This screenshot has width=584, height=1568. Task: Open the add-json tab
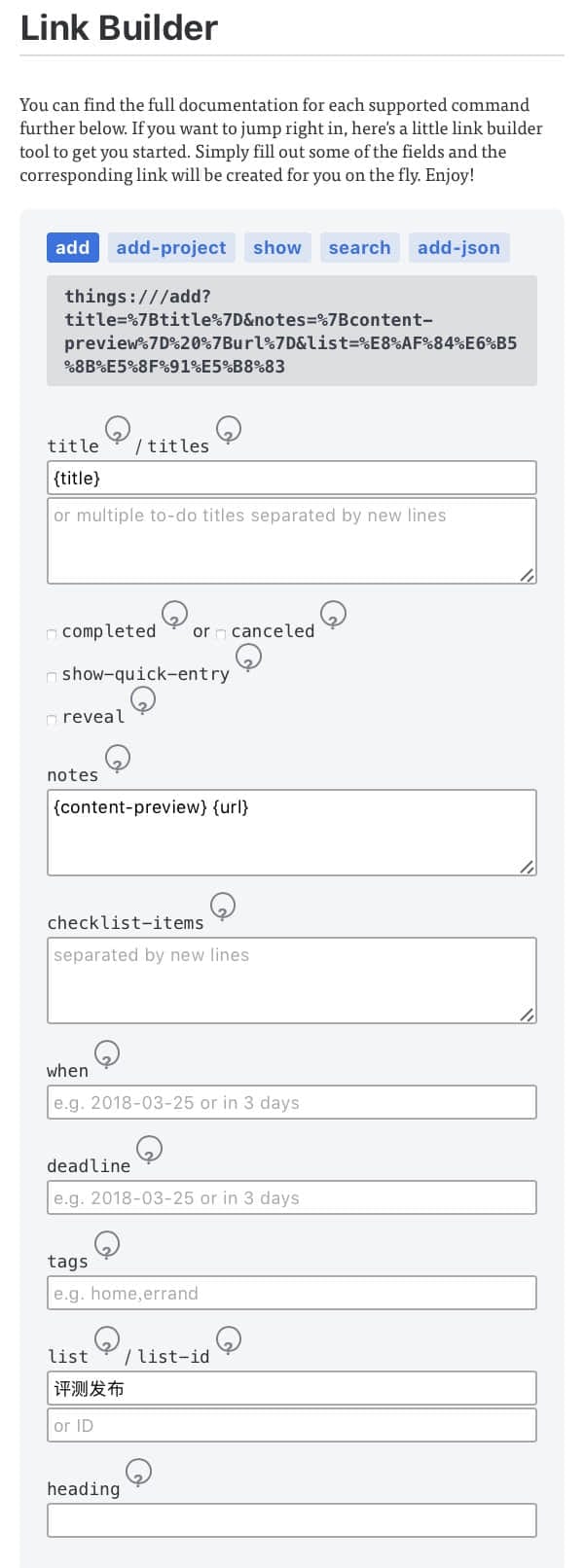coord(458,248)
